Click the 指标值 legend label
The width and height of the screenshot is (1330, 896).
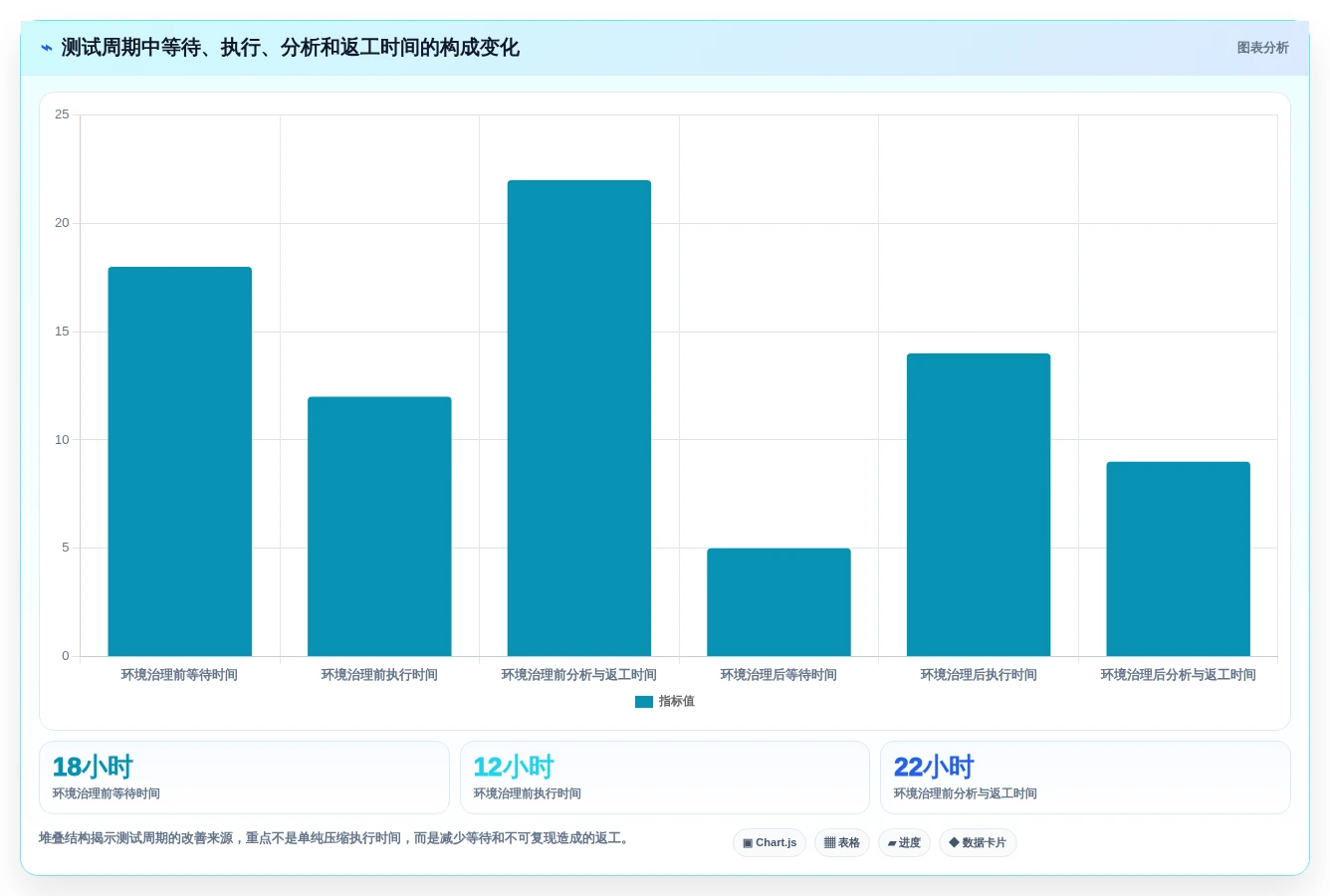pyautogui.click(x=676, y=702)
